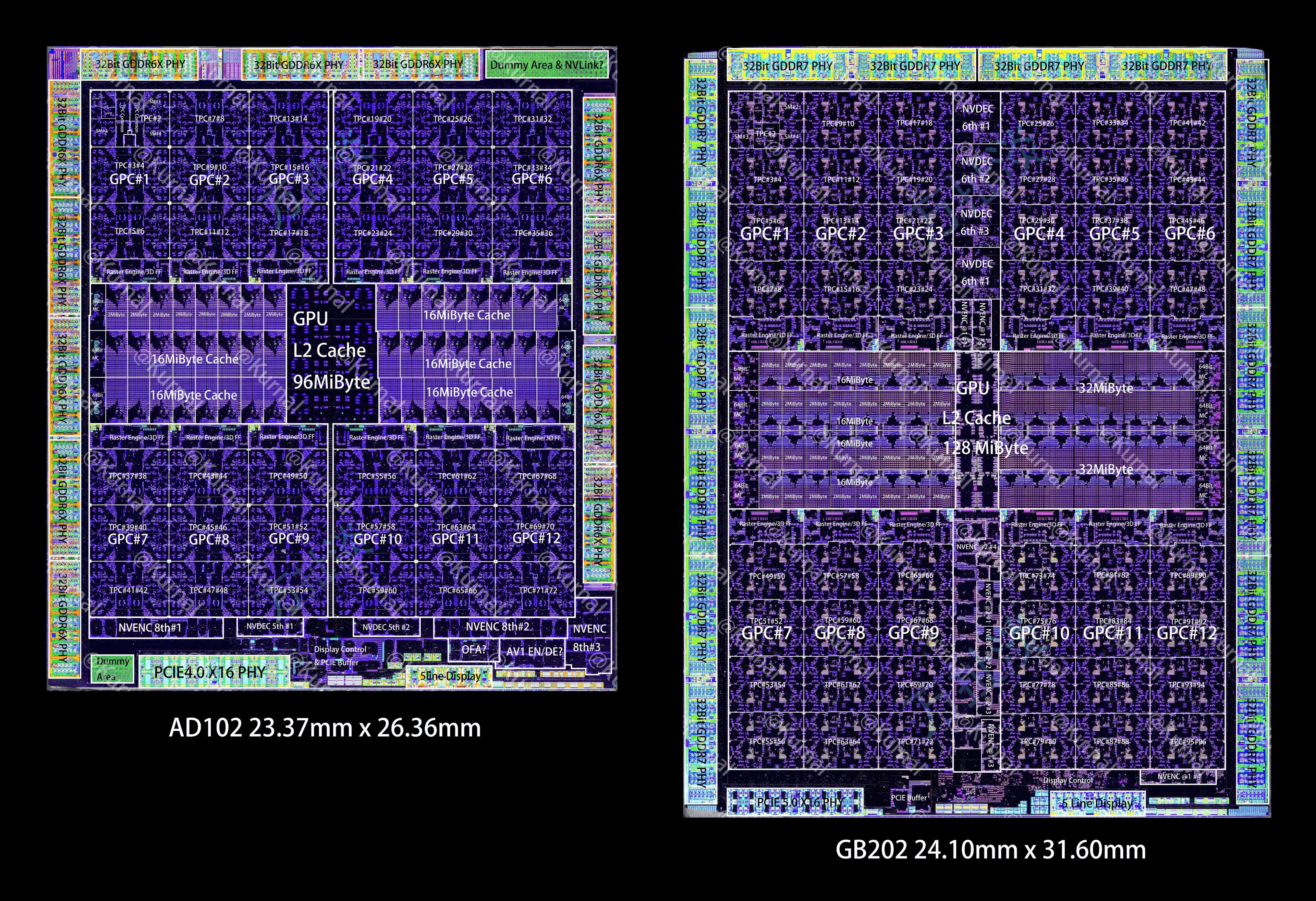
Task: Click the 'TPC#7#8' label on the AD102 die
Action: pyautogui.click(x=209, y=119)
